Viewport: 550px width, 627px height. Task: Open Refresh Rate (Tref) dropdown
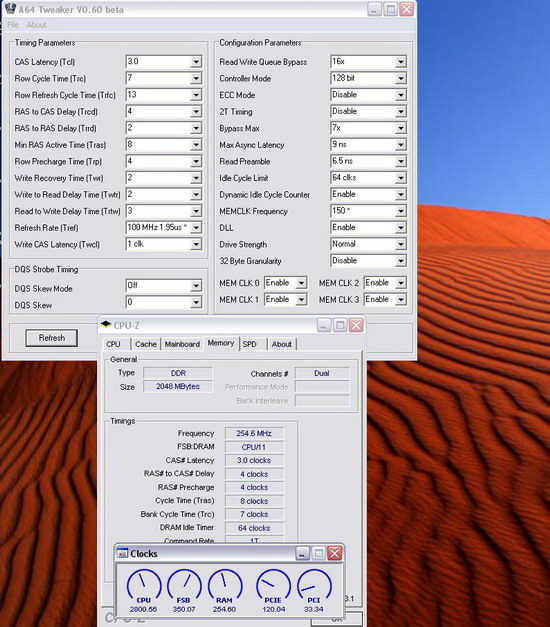tap(196, 228)
